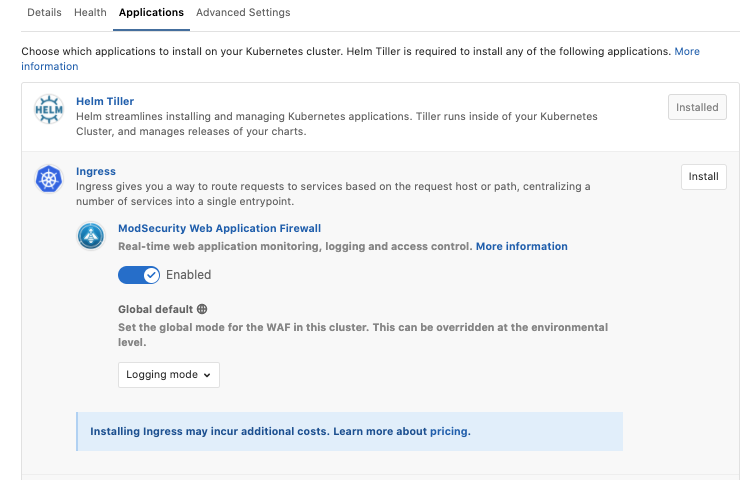The image size is (754, 480).
Task: Click the Installed button for Helm Tiller
Action: click(697, 108)
